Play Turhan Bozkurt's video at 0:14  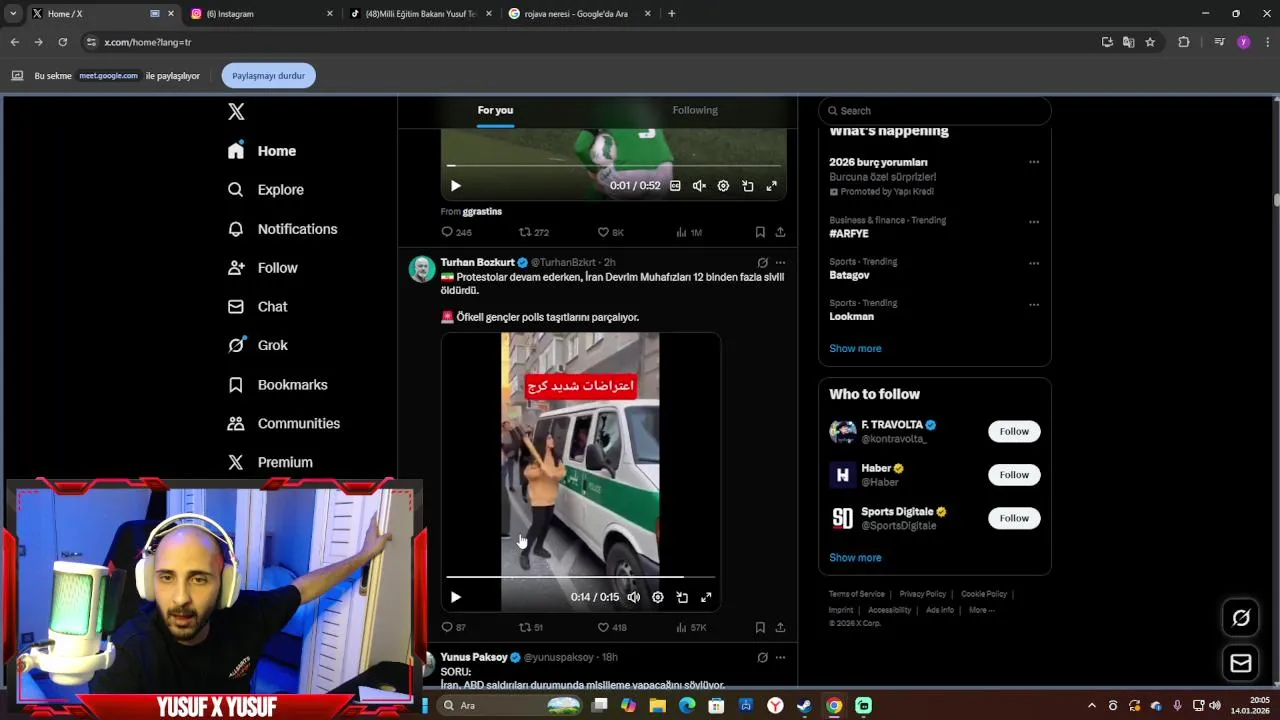pyautogui.click(x=455, y=597)
